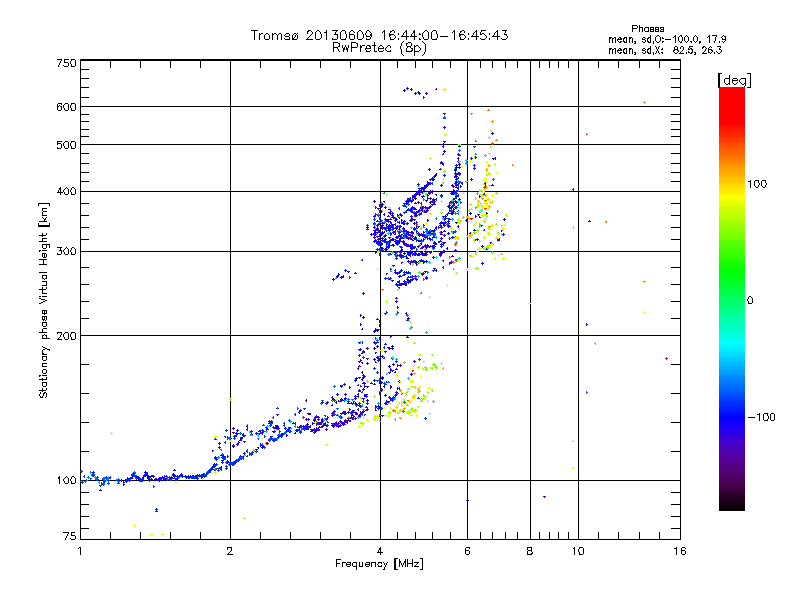This screenshot has width=800, height=600.
Task: Click the 'Phases' header label
Action: [647, 29]
